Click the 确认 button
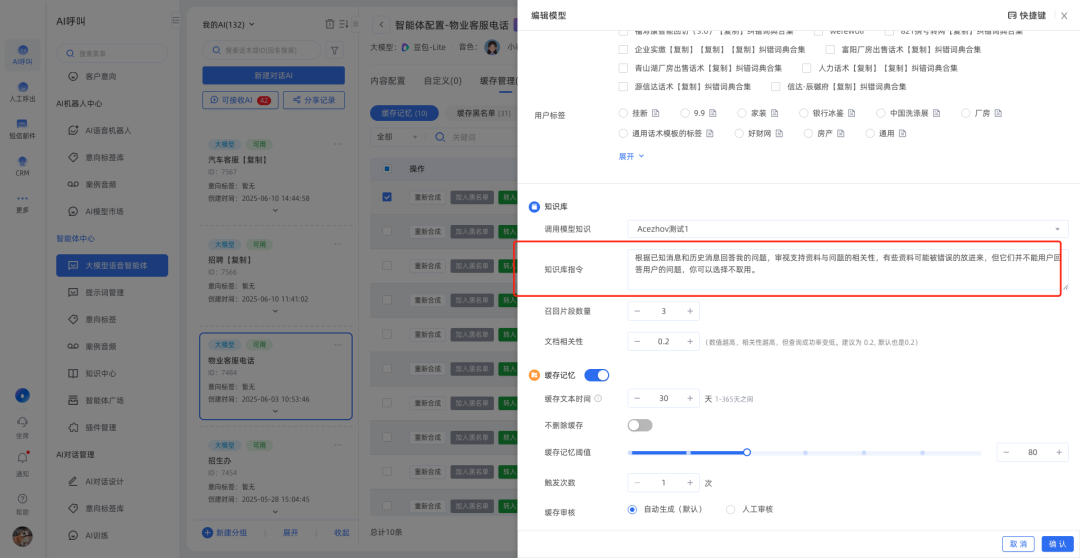The height and width of the screenshot is (558, 1080). [1058, 544]
